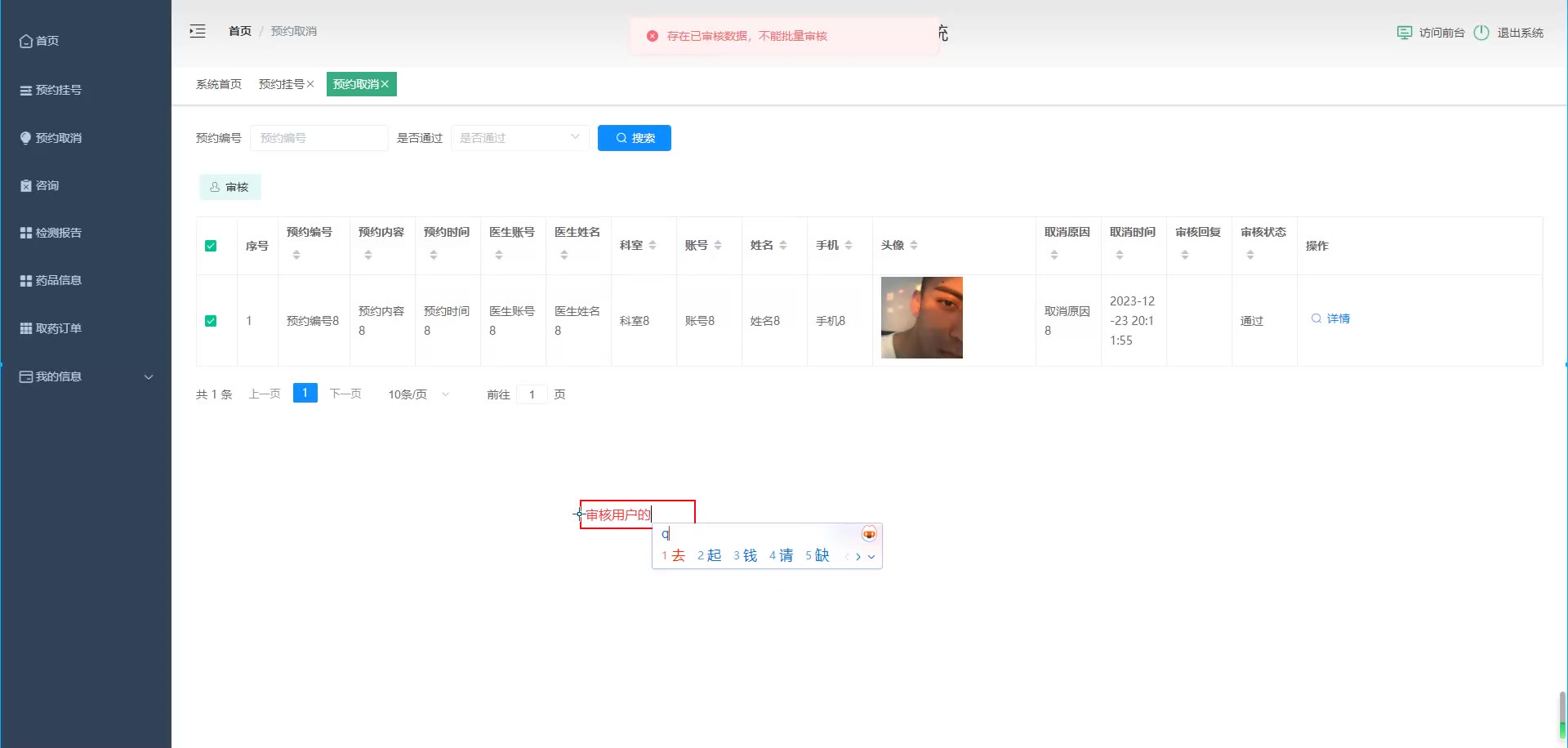
Task: Select IME candidate 5 缺
Action: 817,555
